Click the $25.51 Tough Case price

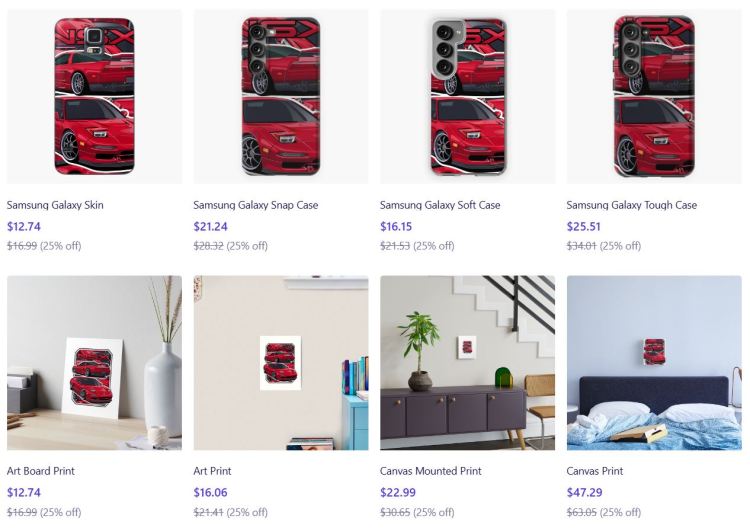pos(583,226)
